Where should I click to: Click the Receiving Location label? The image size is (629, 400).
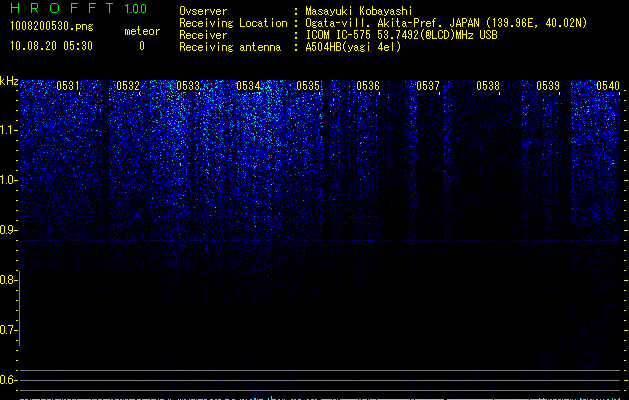(233, 23)
